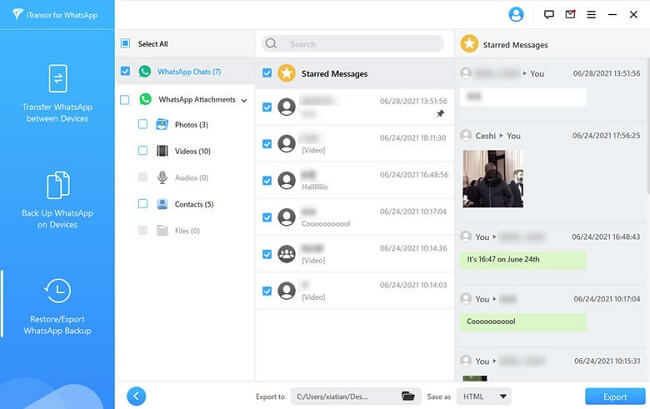This screenshot has height=409, width=650.
Task: Collapse the WhatsApp Attachments chevron
Action: [x=244, y=100]
